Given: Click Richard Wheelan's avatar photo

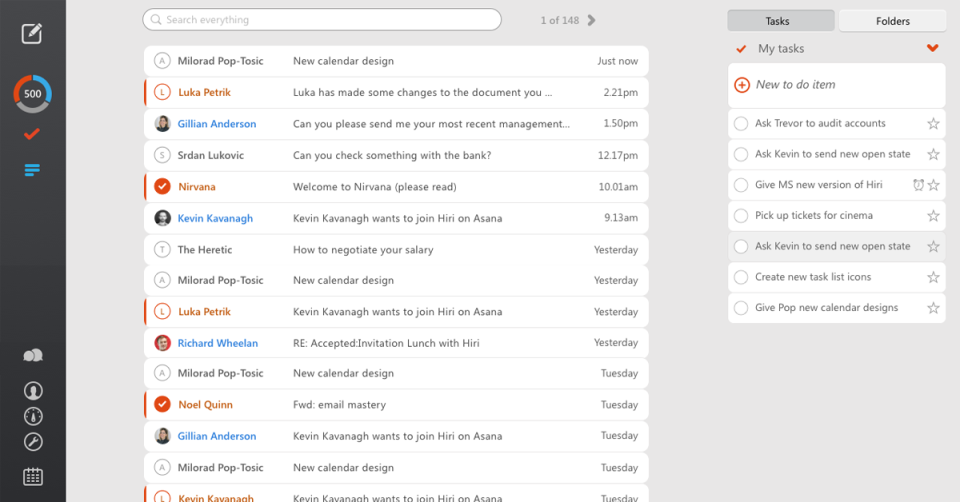Looking at the screenshot, I should (x=162, y=343).
